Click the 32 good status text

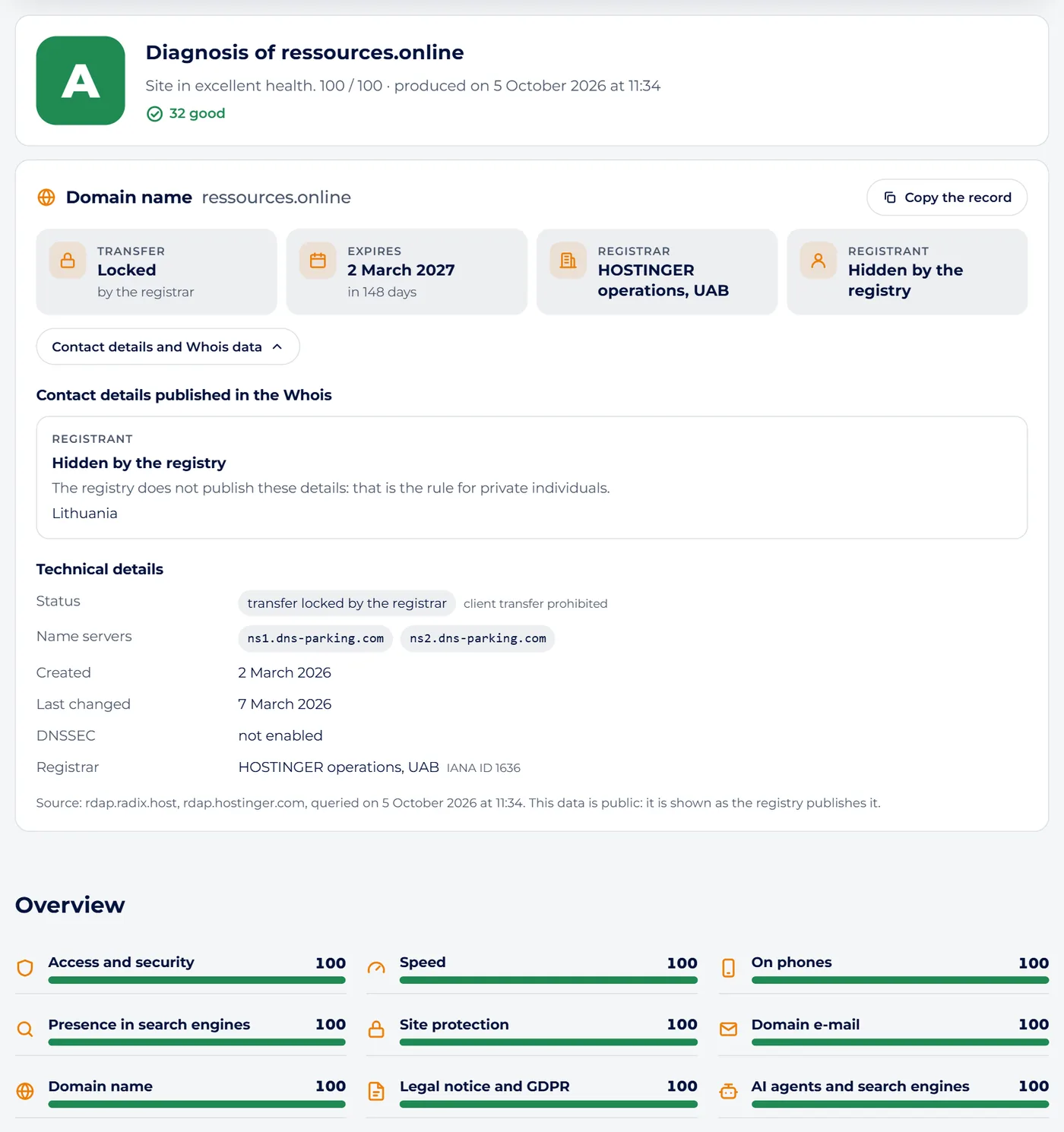(197, 113)
